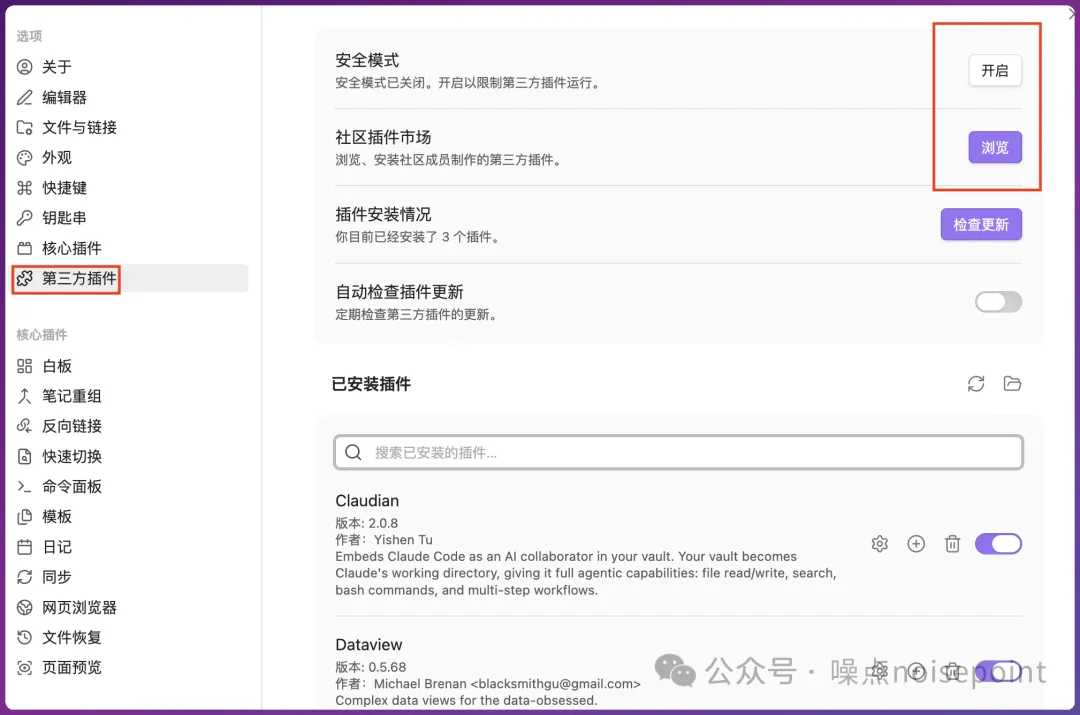
Task: Click the 安全模式 setting title
Action: coord(367,61)
